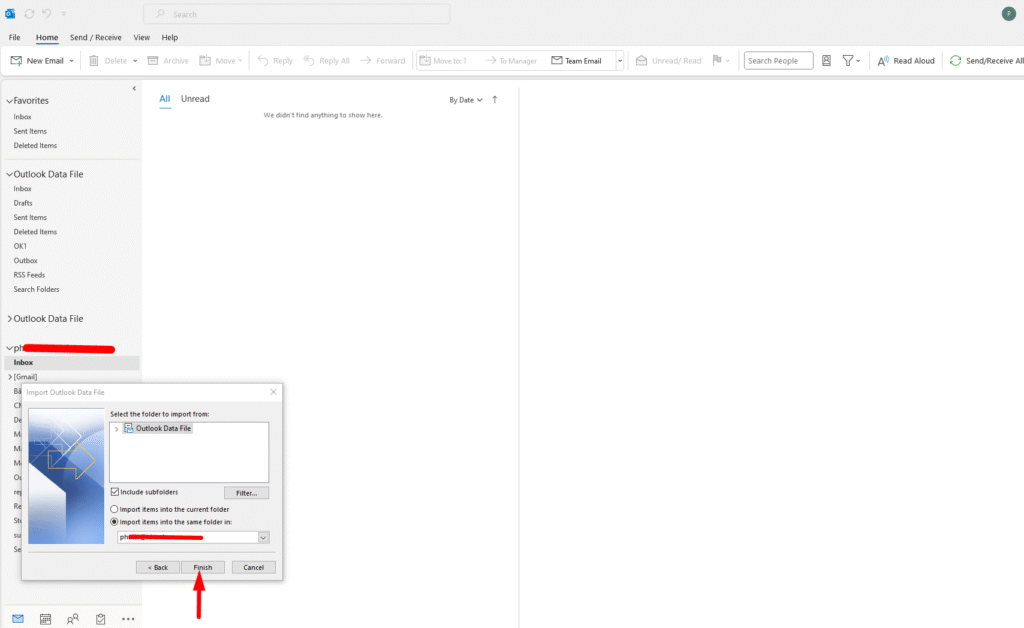Open the Send / Receive ribbon tab
The width and height of the screenshot is (1024, 628).
[95, 37]
